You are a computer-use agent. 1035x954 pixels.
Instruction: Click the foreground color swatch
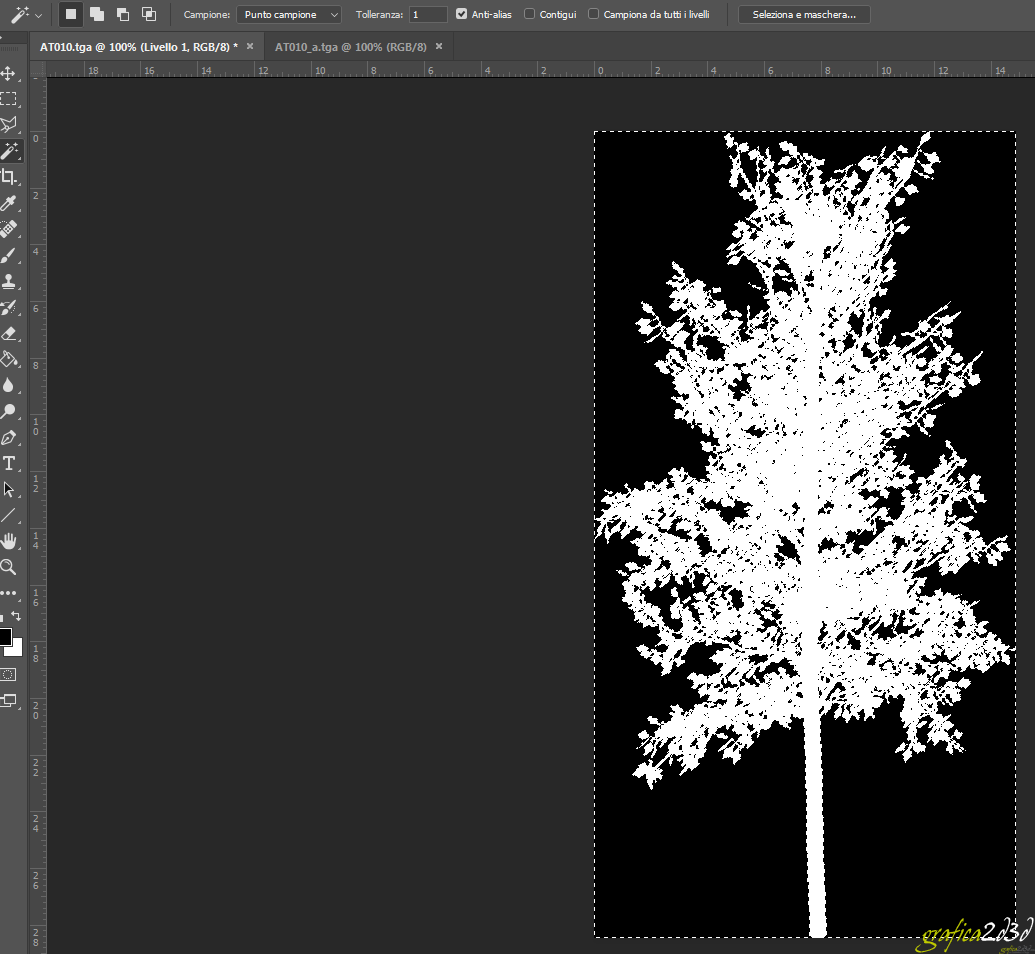click(x=5, y=637)
